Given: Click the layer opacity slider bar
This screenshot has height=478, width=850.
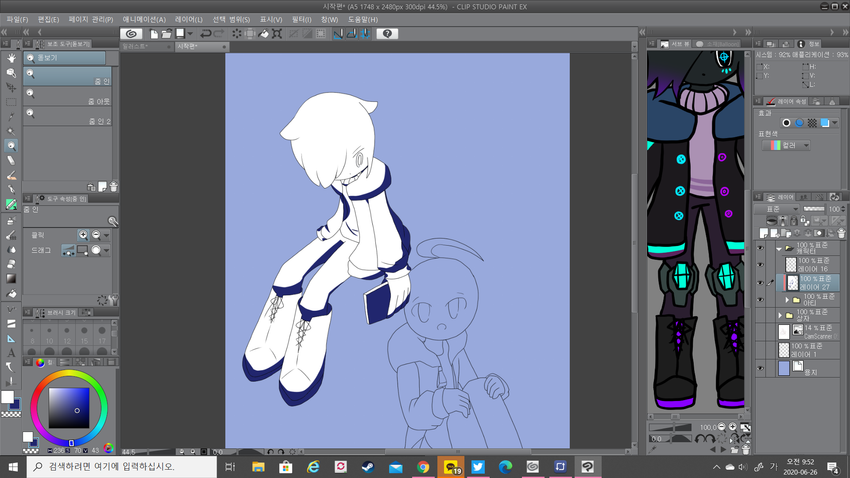Looking at the screenshot, I should [813, 209].
